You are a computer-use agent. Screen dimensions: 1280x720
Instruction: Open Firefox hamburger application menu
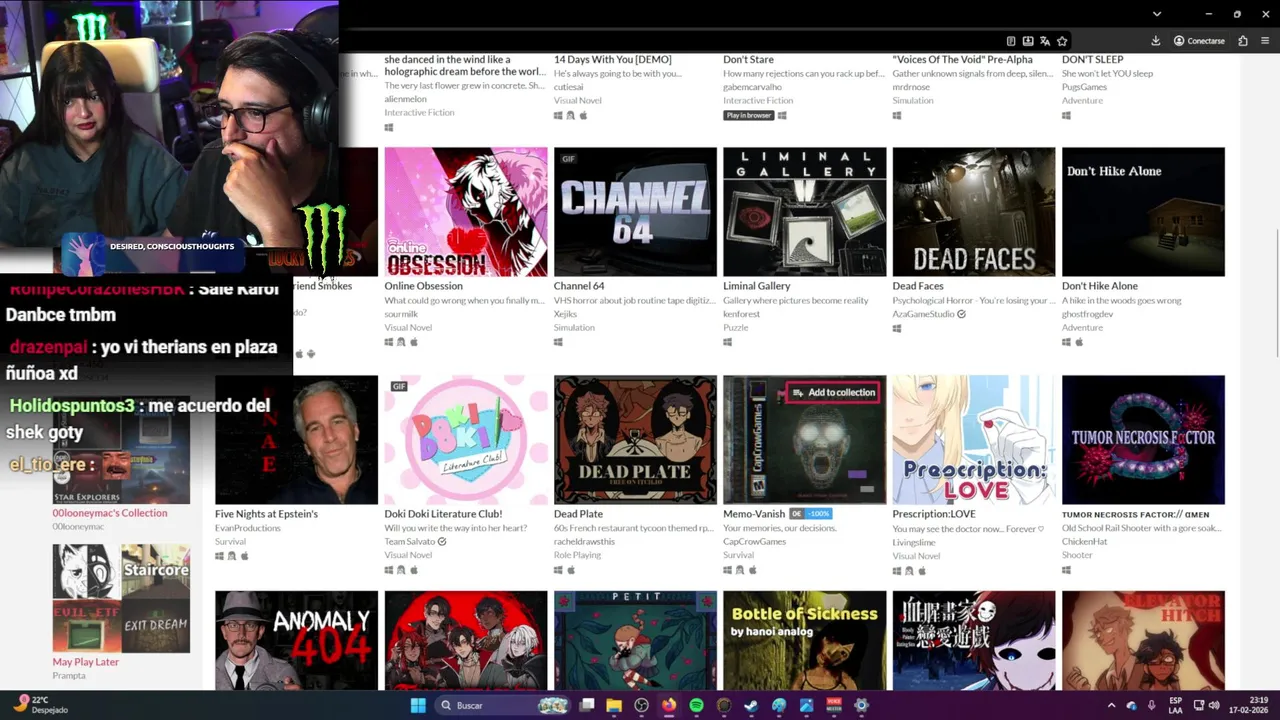[x=1264, y=41]
